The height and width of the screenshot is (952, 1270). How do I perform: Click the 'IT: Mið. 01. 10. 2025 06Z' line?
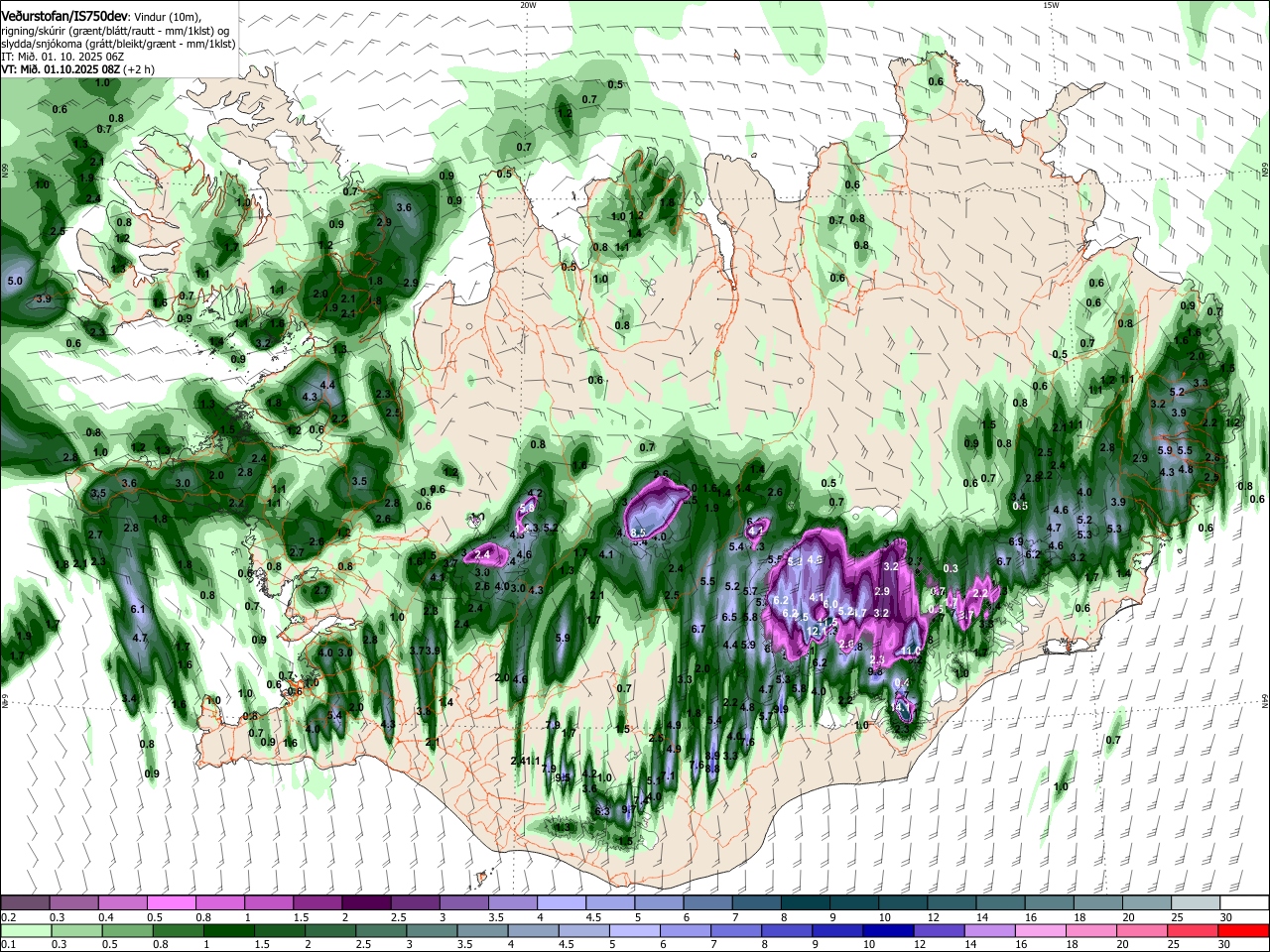(x=63, y=58)
